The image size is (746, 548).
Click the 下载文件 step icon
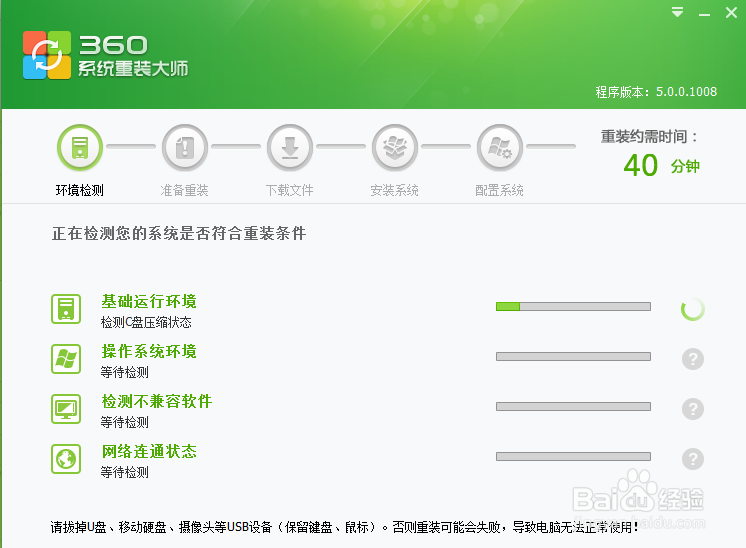290,148
